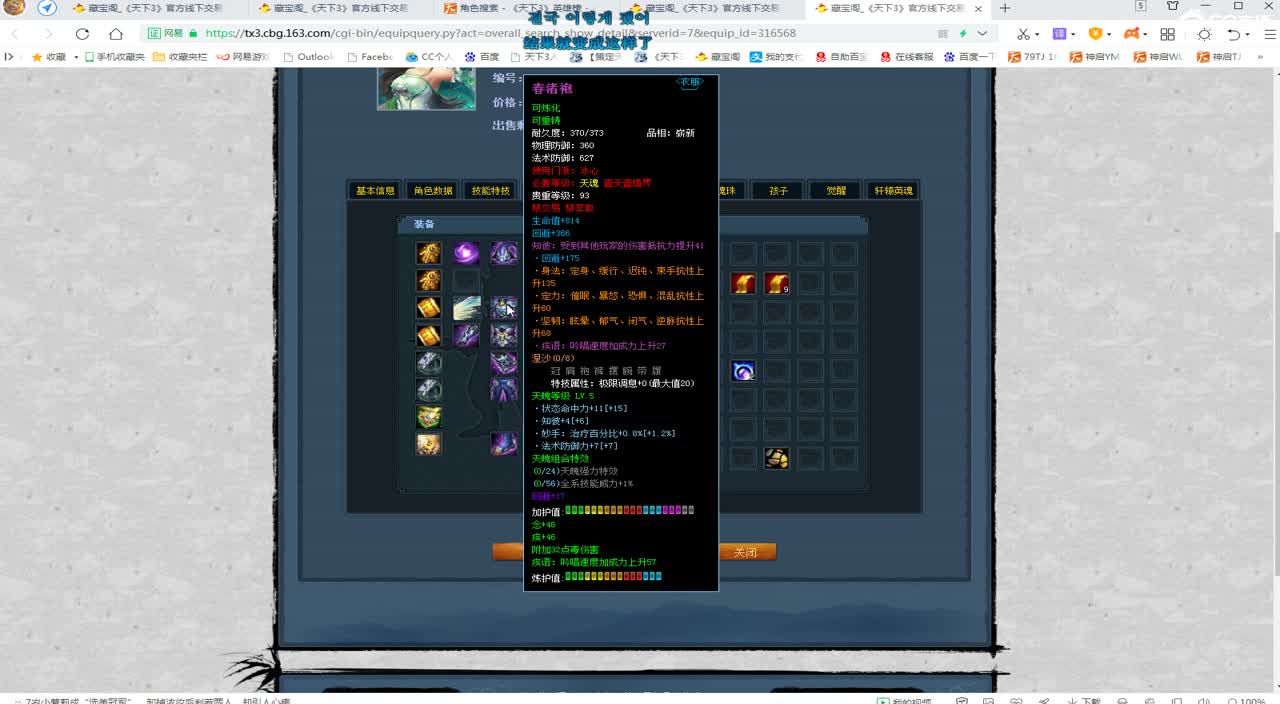Expand the dropdown arrow next to the undo icon
The image size is (1280, 704).
pos(1248,34)
